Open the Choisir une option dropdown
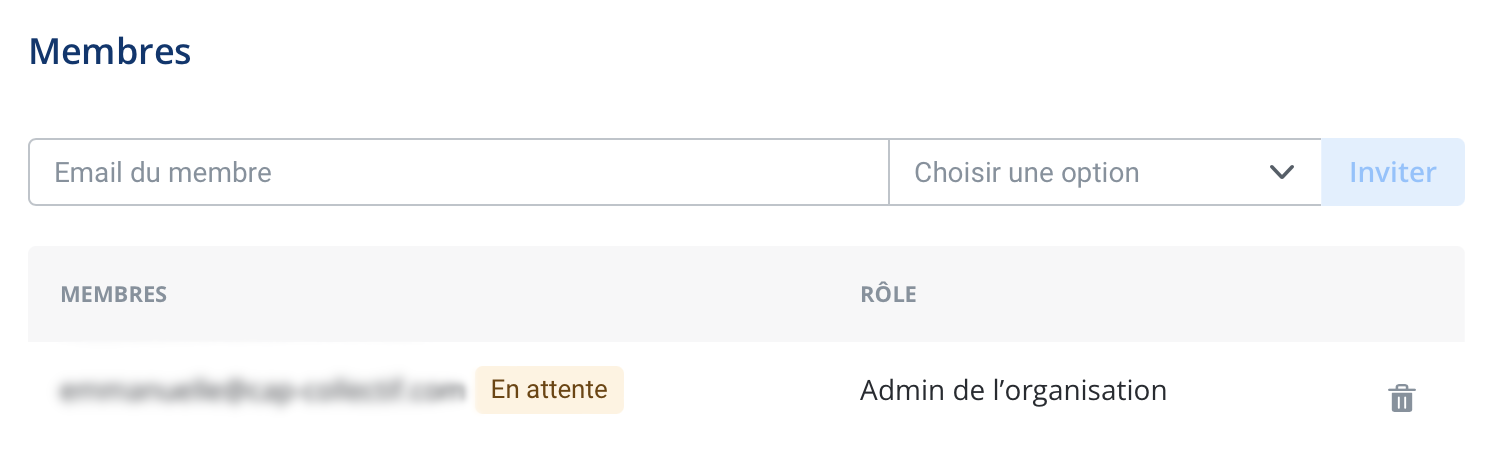Screen dimensions: 1504x450 click(1104, 172)
